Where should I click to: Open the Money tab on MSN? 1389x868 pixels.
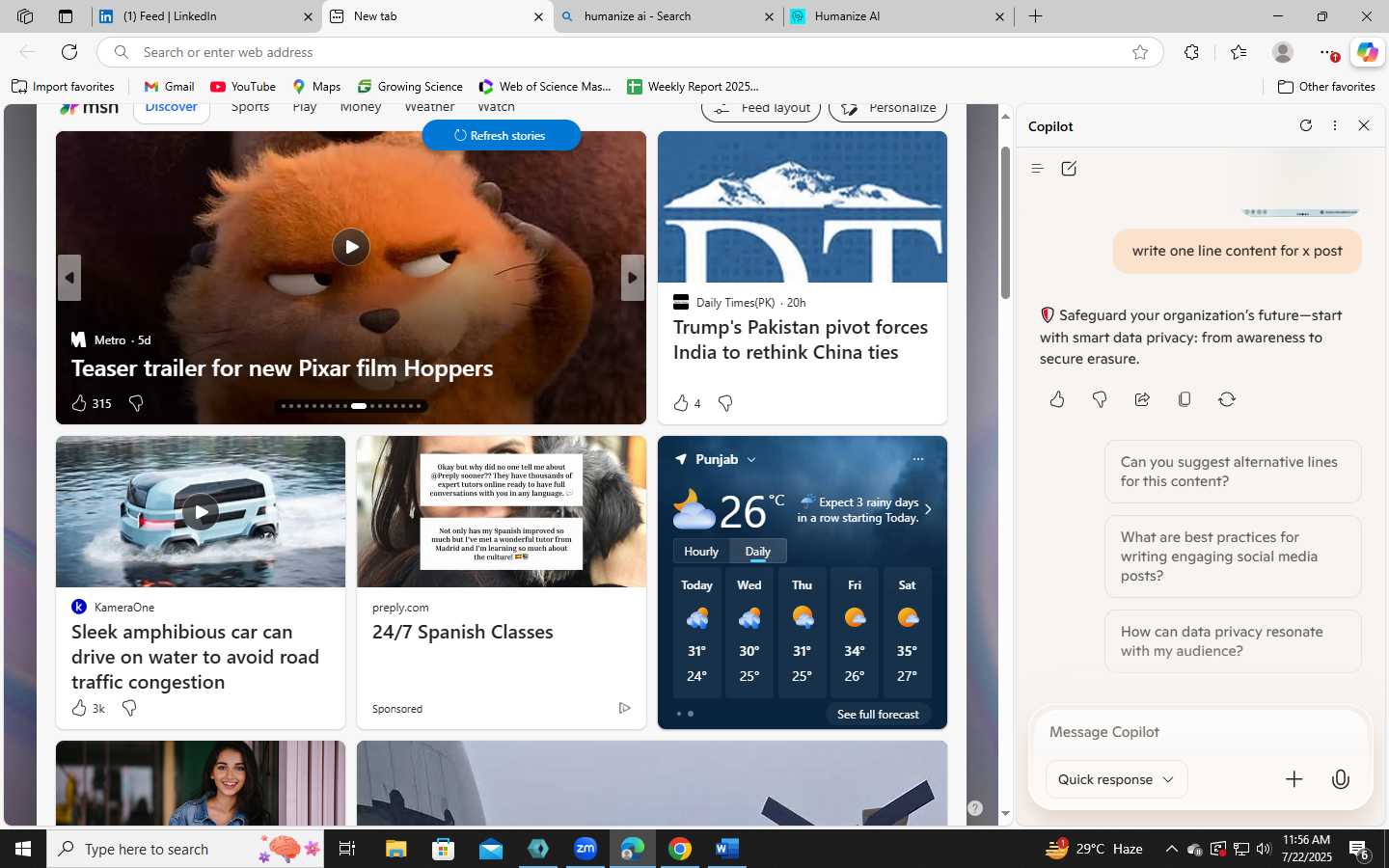tap(361, 108)
